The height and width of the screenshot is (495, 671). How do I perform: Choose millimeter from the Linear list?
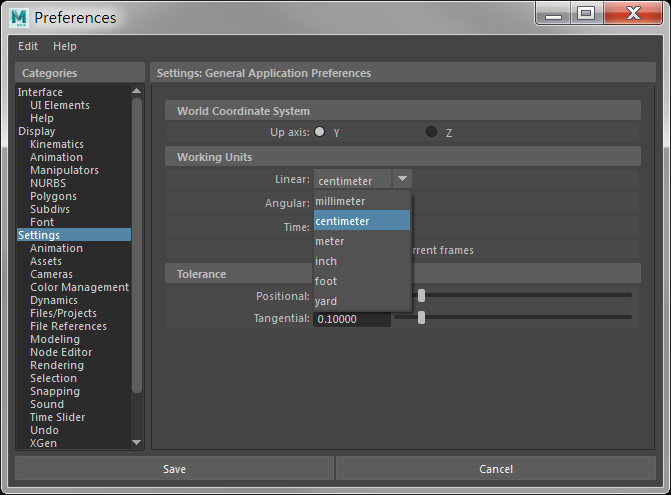click(362, 201)
